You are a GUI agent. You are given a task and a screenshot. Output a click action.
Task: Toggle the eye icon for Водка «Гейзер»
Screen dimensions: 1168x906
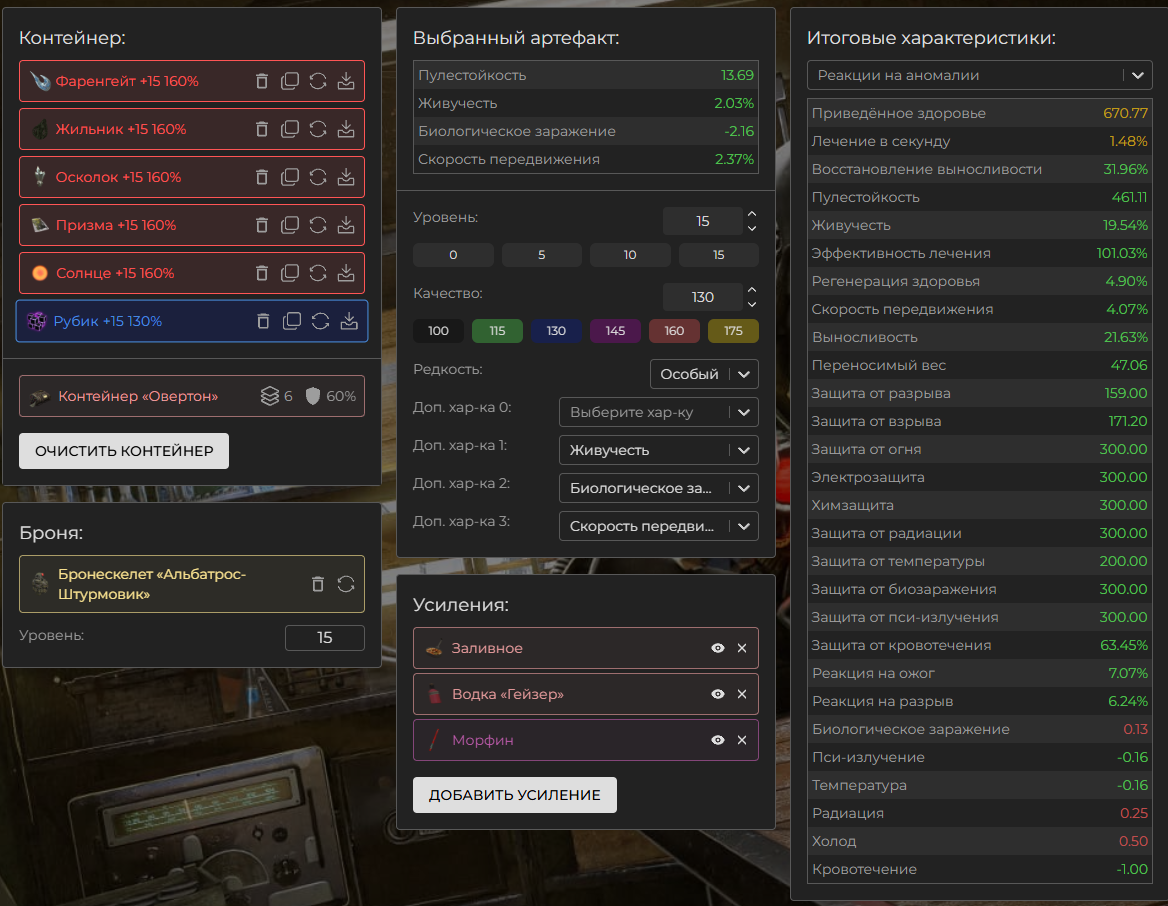(717, 694)
